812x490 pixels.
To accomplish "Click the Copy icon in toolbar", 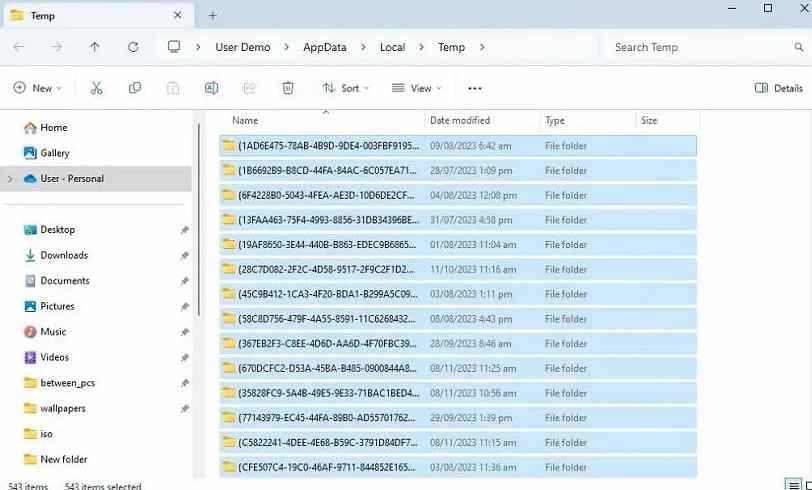I will 135,88.
